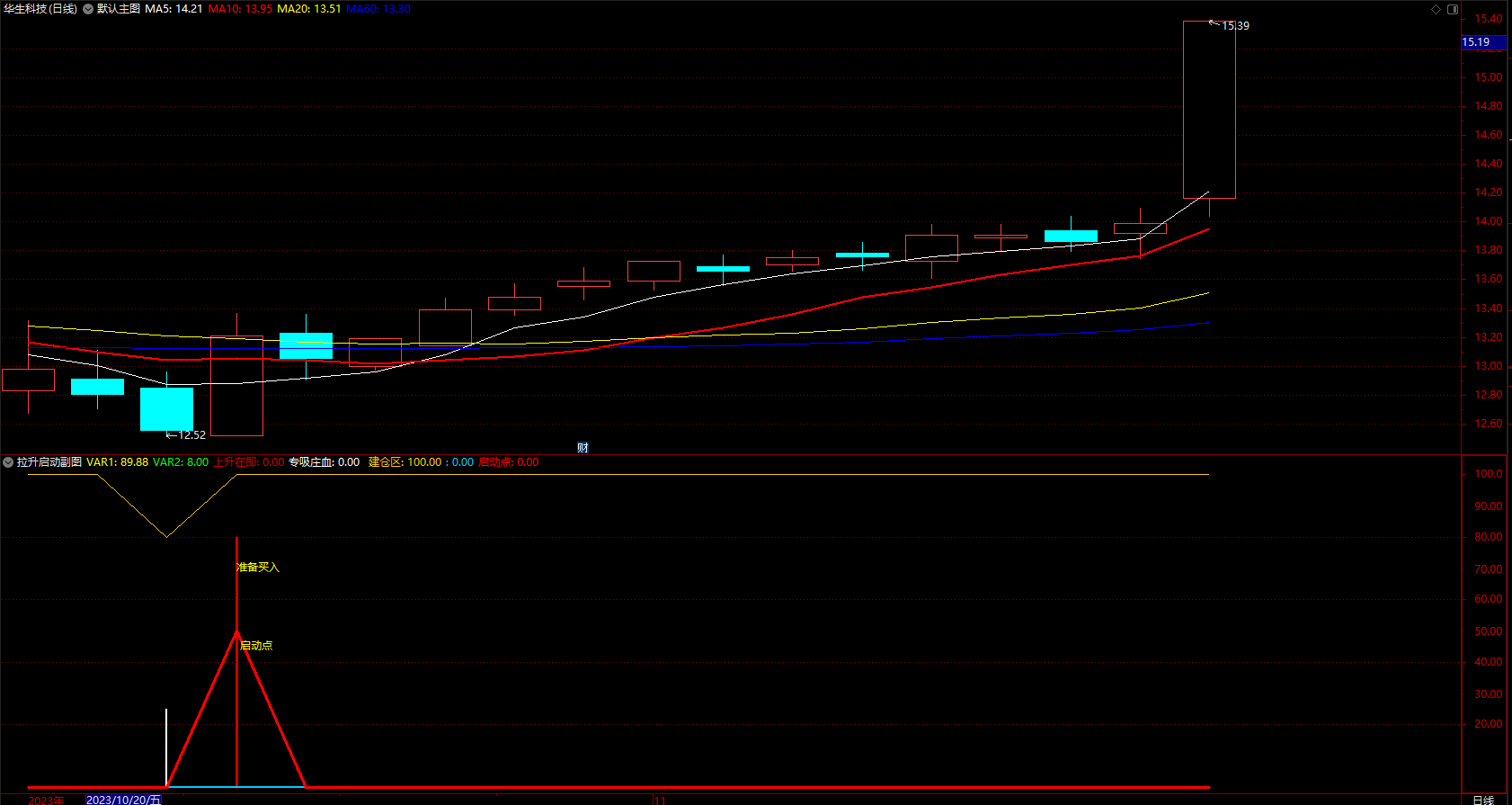
Task: Select the large red limit-up candlestick
Action: pos(1209,110)
